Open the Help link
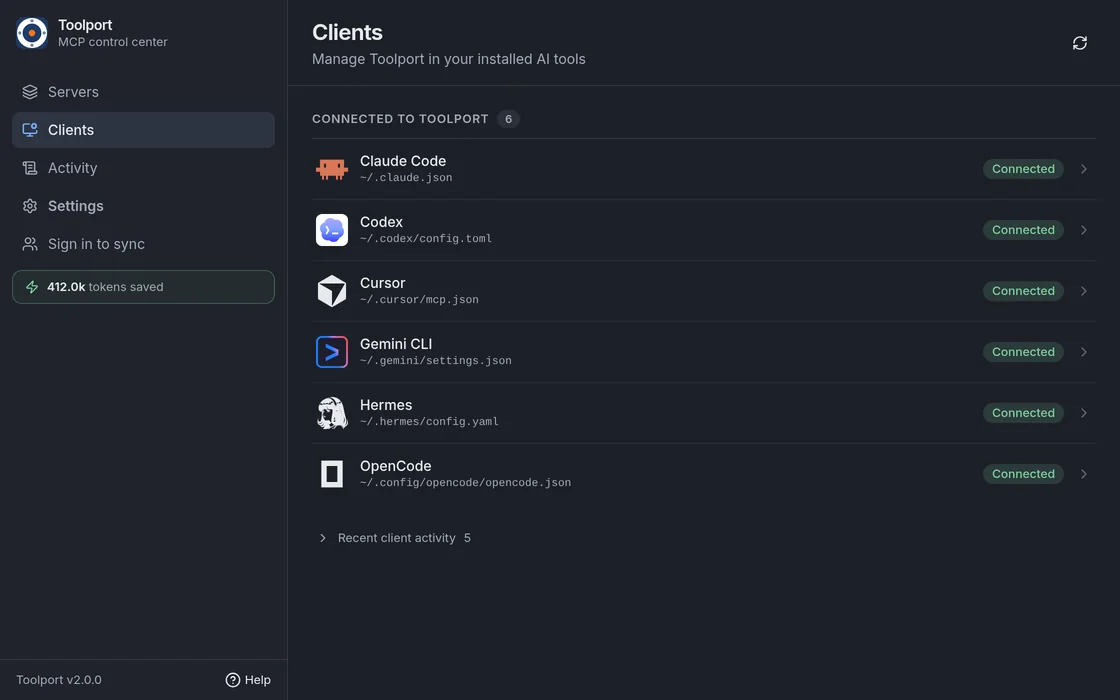The height and width of the screenshot is (700, 1120). click(x=248, y=680)
